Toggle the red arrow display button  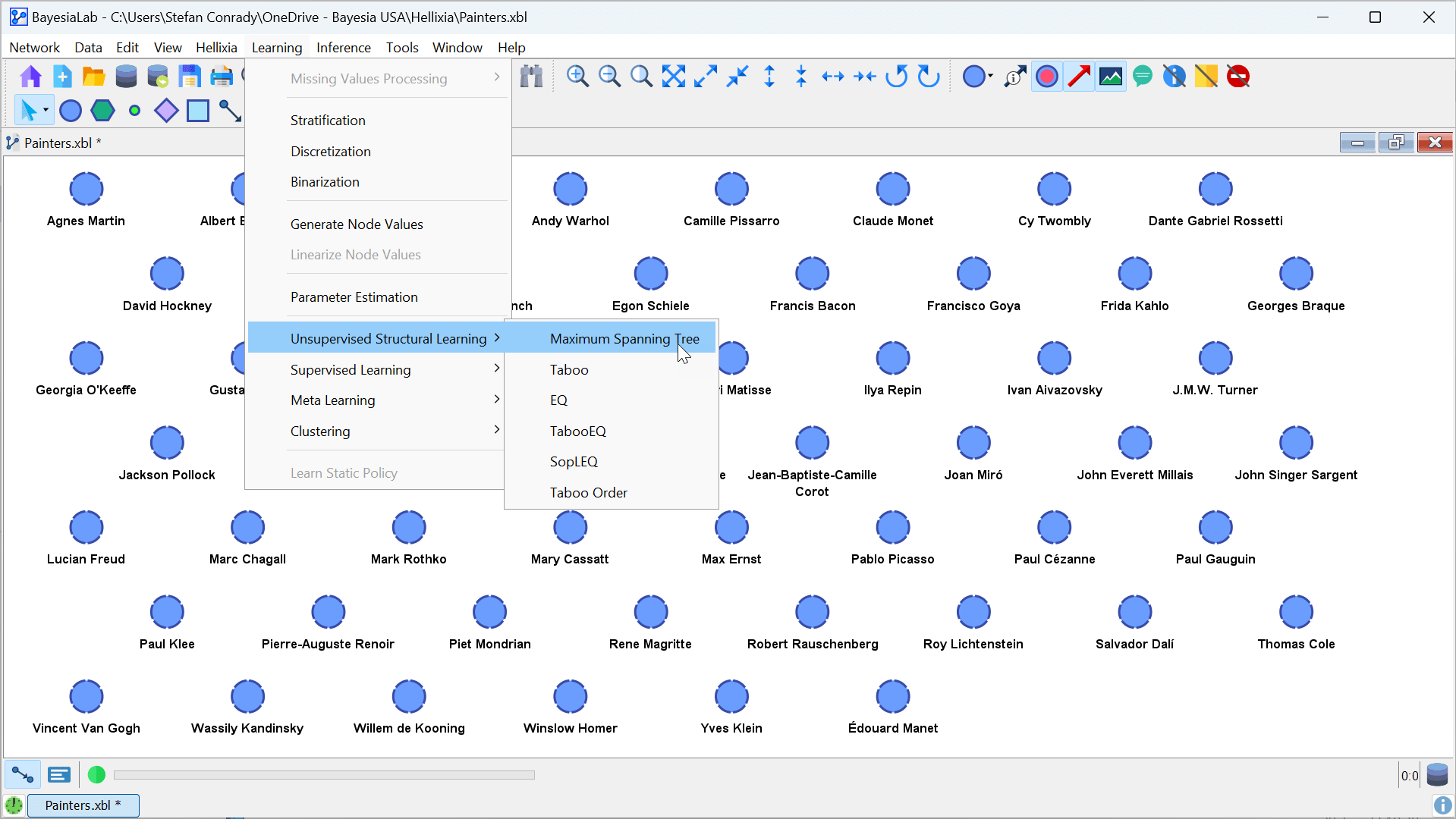(x=1078, y=77)
